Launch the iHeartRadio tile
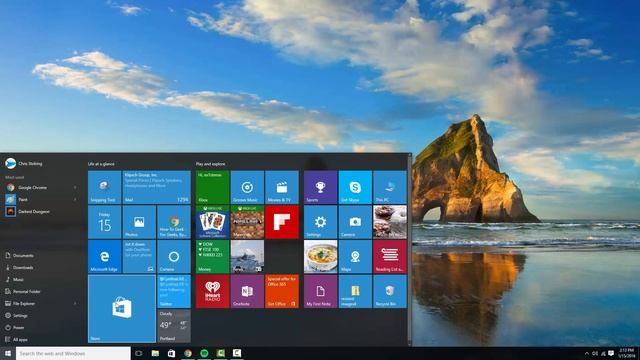Screen dimensions: 640x360 tap(213, 291)
